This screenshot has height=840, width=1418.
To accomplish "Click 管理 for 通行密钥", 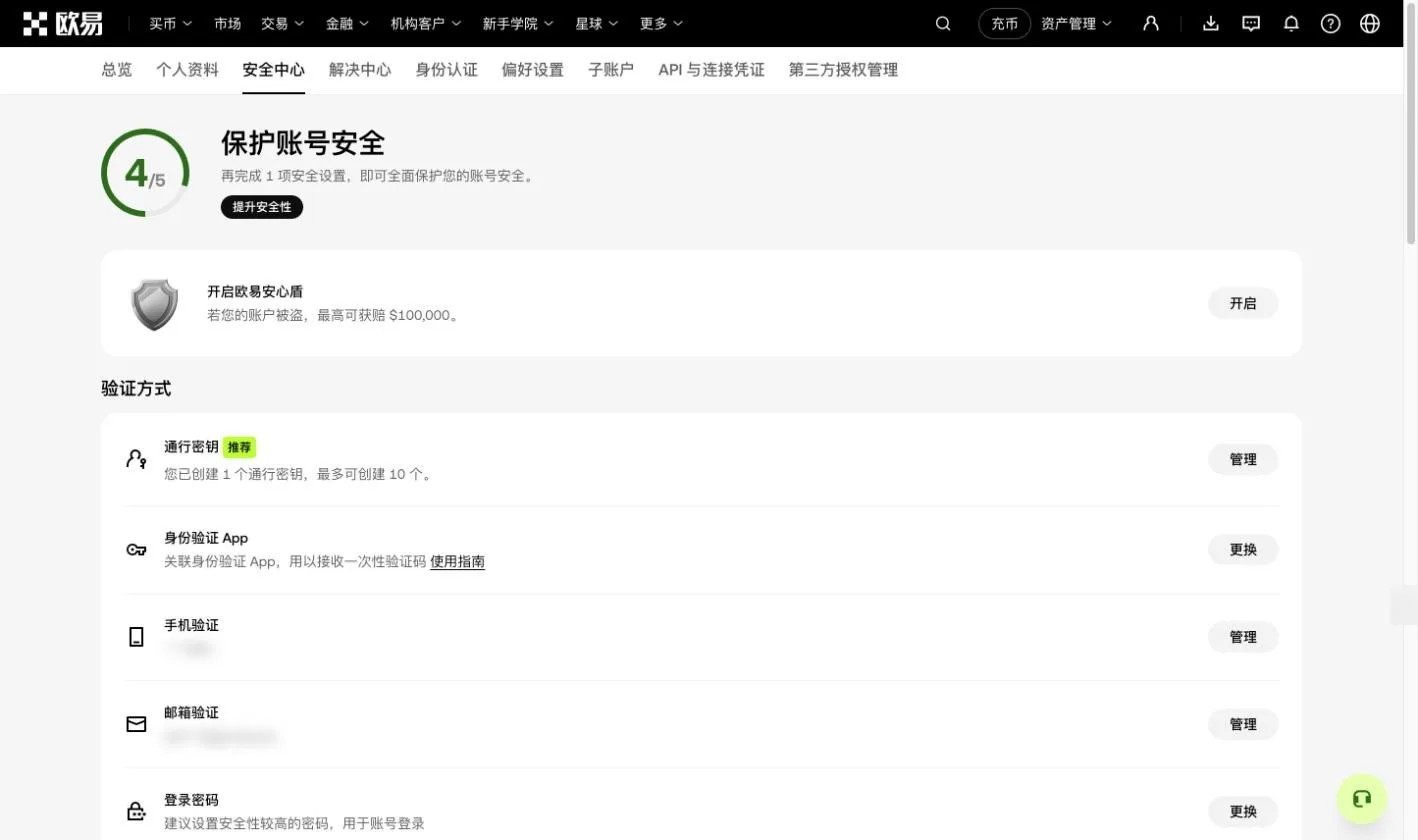I will tap(1243, 459).
